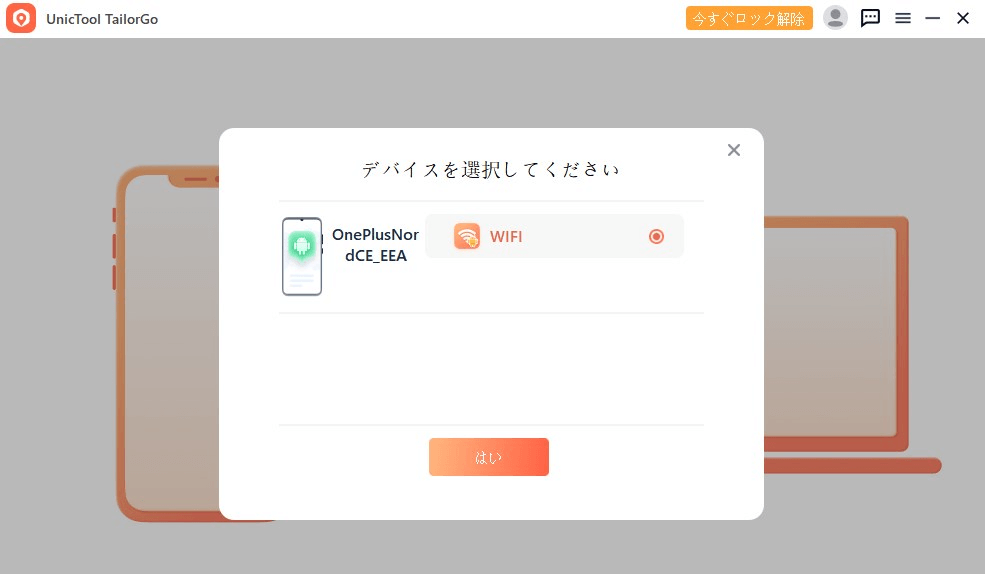Select the OnePlusNordCE_EEA device name

(375, 245)
